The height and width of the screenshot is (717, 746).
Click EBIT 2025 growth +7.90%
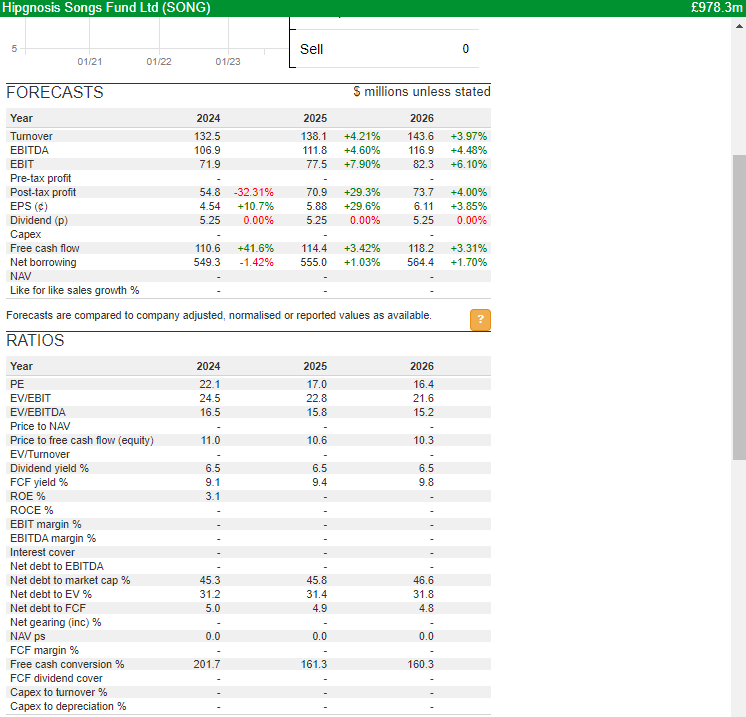362,164
